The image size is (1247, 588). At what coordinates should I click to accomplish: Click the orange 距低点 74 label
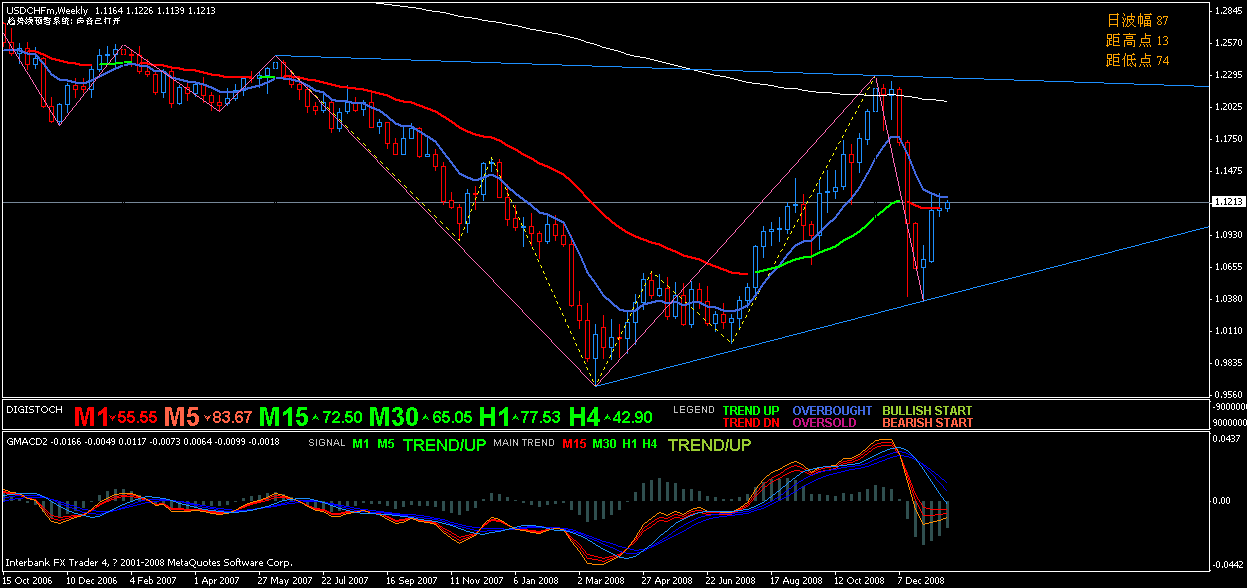click(1137, 60)
